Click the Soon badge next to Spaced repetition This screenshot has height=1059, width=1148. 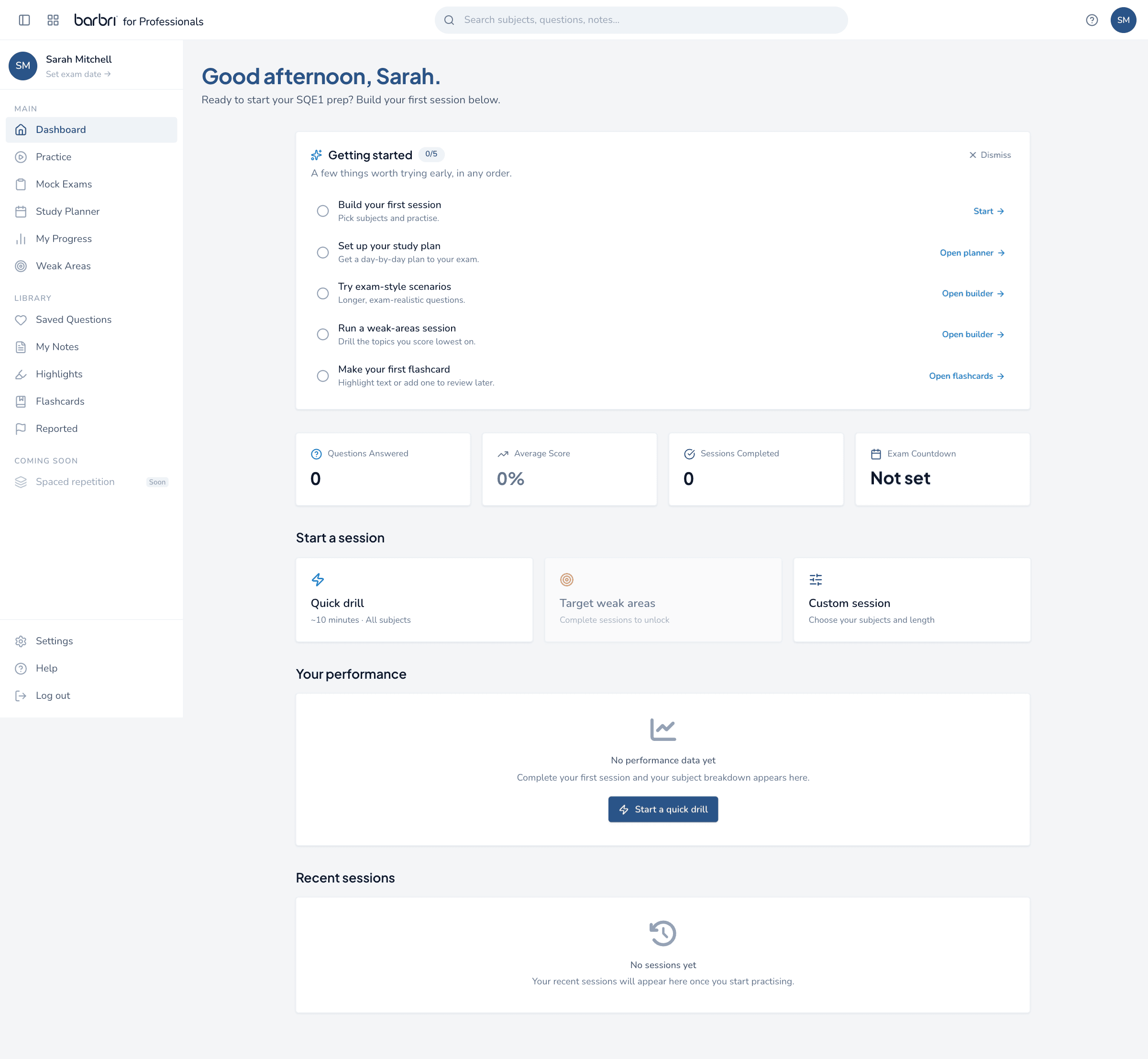point(157,482)
